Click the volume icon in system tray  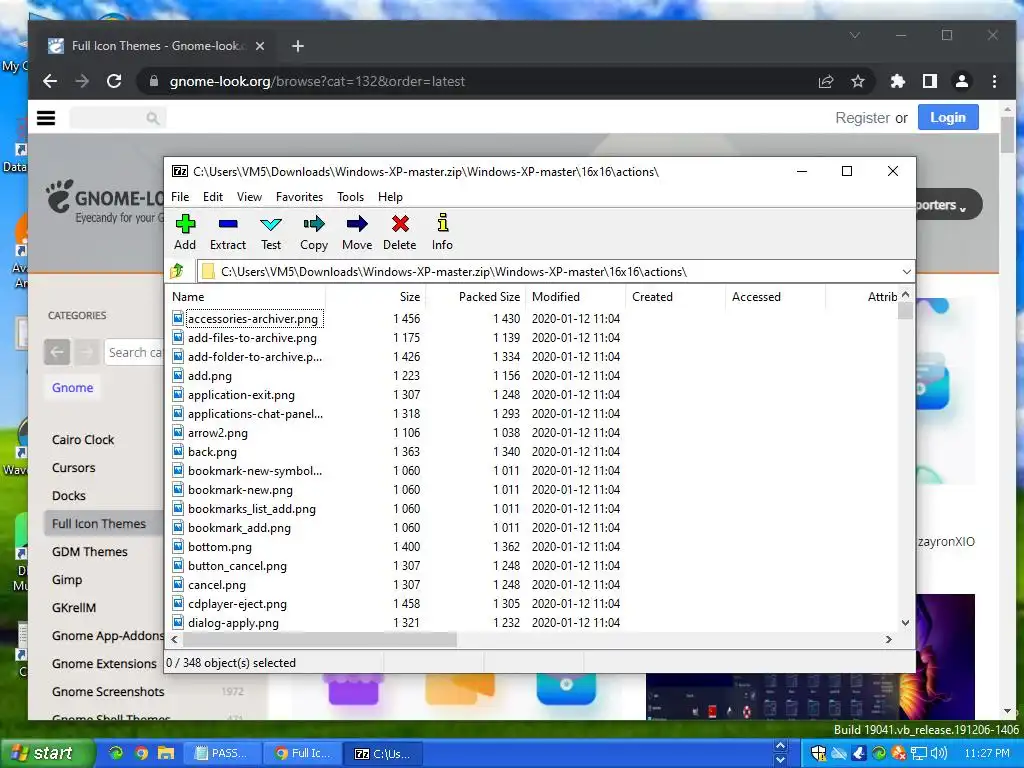pos(939,753)
